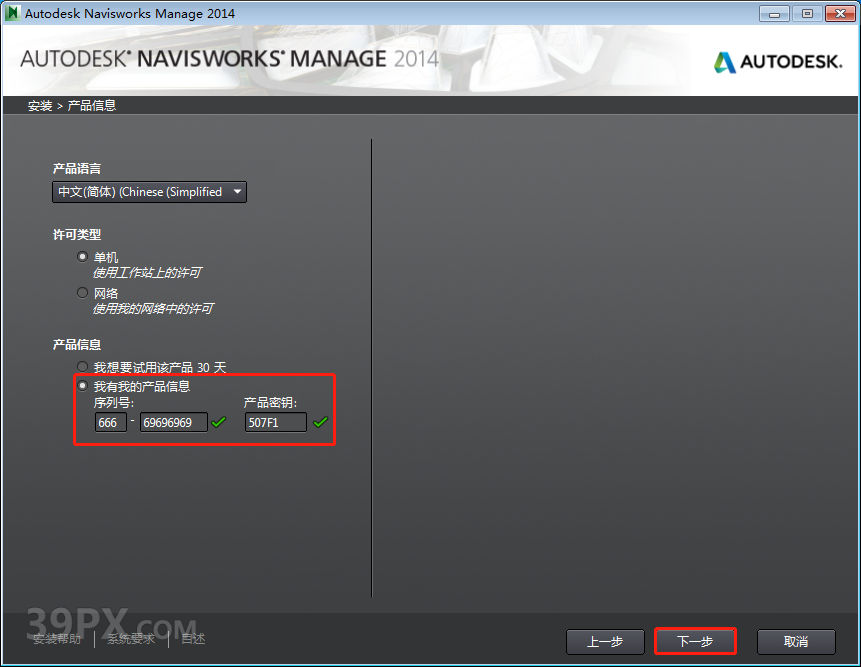Click the green checkmark beside the serial number
Viewport: 861px width, 667px height.
point(218,422)
